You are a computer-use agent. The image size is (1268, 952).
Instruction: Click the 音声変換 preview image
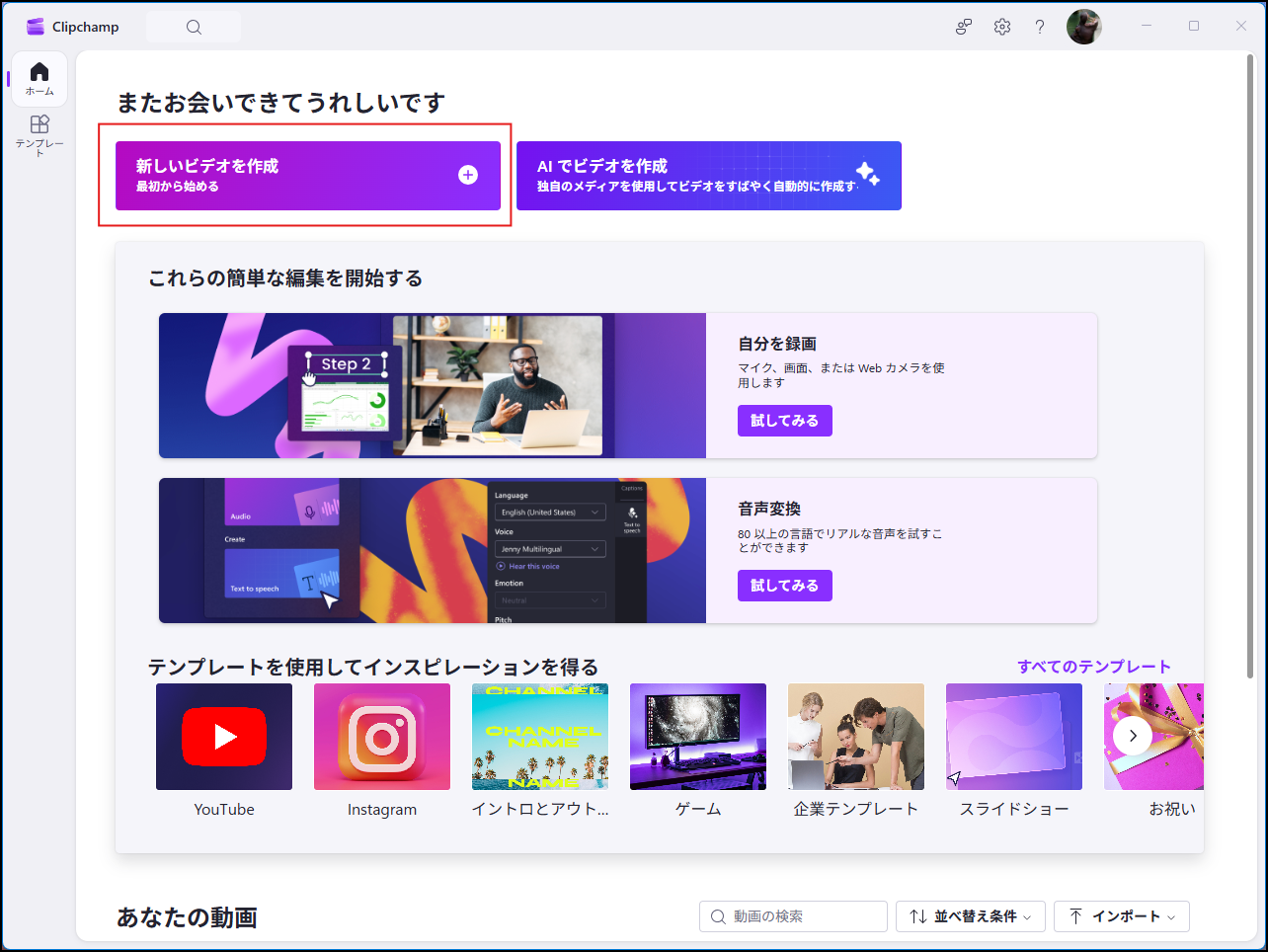433,551
